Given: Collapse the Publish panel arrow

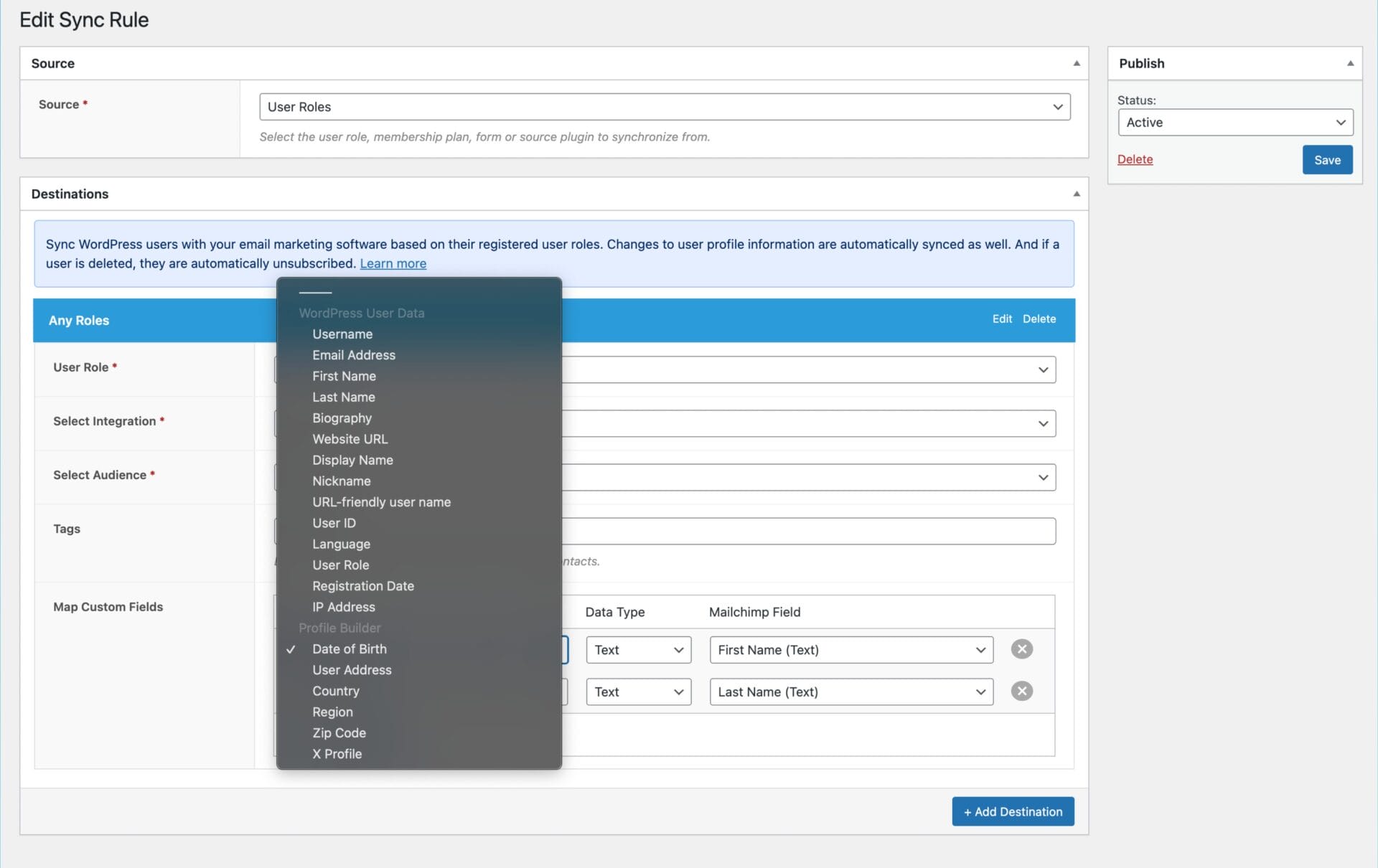Looking at the screenshot, I should 1350,63.
